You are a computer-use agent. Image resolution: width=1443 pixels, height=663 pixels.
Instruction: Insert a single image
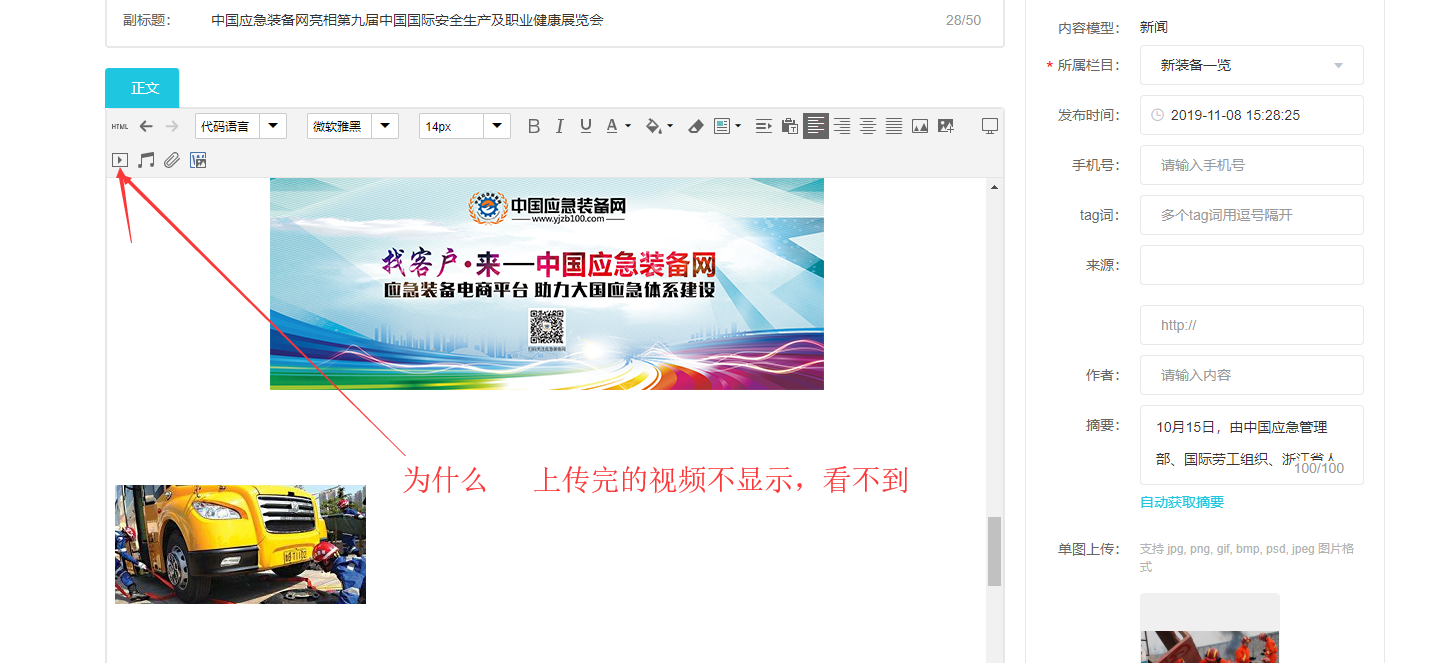click(920, 126)
